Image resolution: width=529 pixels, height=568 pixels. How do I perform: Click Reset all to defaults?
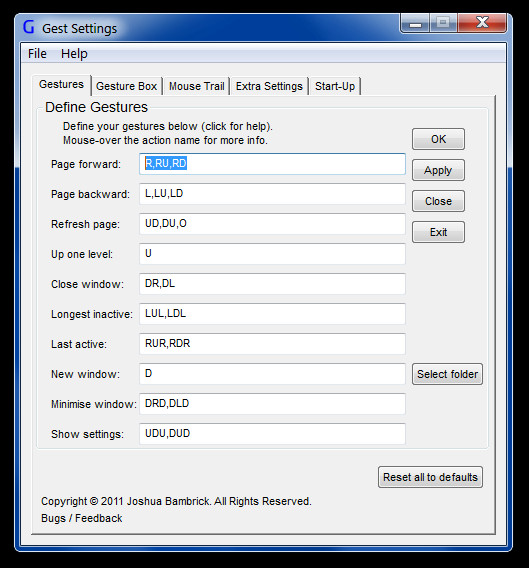point(430,477)
